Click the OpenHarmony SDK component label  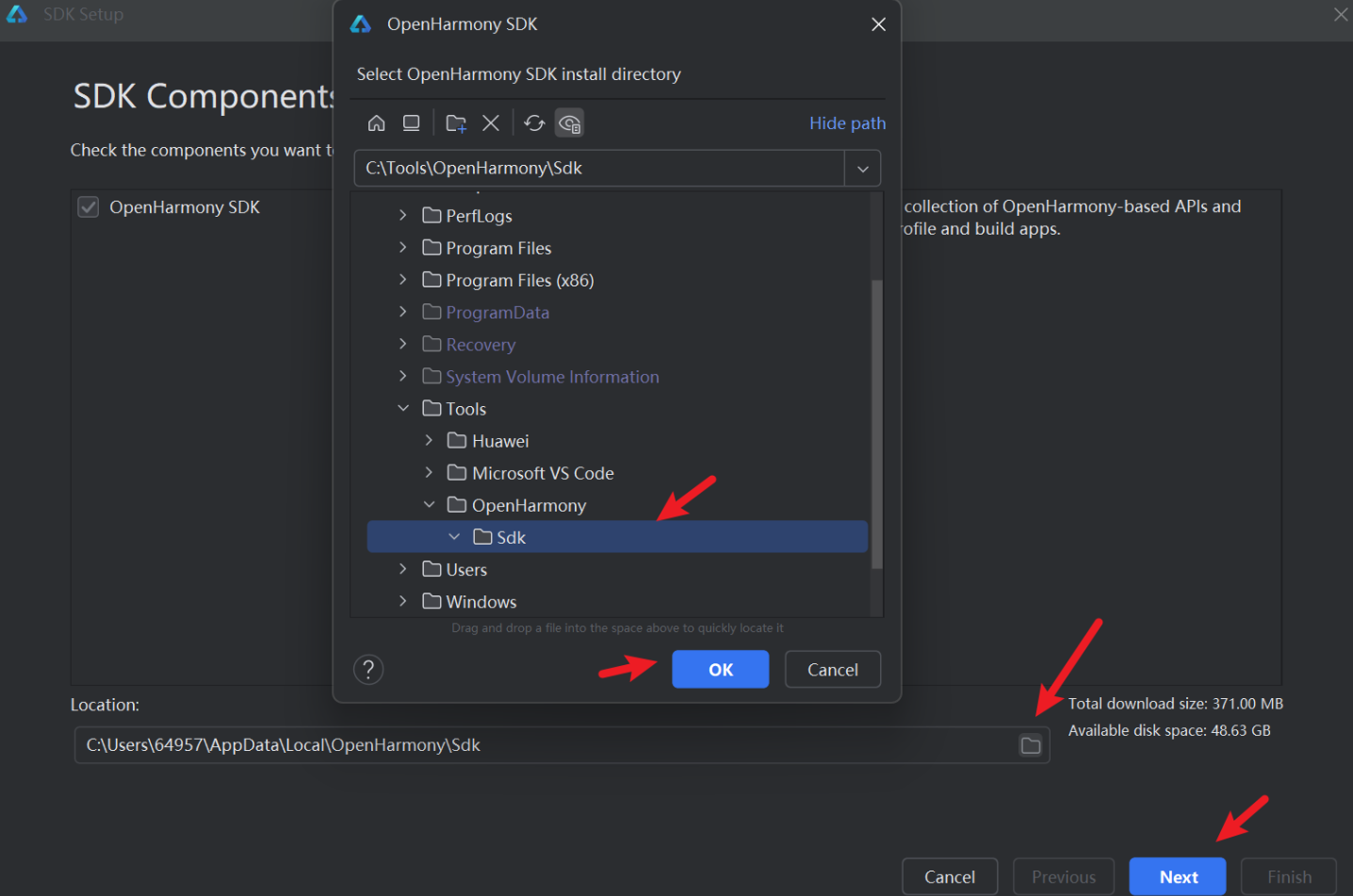pos(185,207)
